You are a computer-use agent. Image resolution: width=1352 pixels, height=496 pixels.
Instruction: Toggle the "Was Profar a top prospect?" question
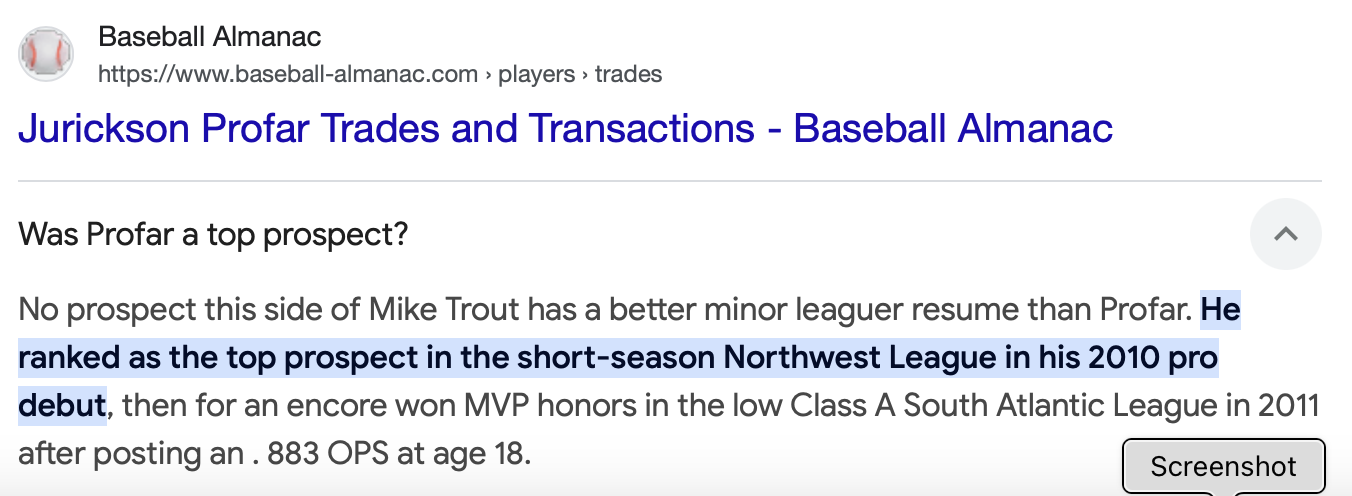[x=214, y=235]
